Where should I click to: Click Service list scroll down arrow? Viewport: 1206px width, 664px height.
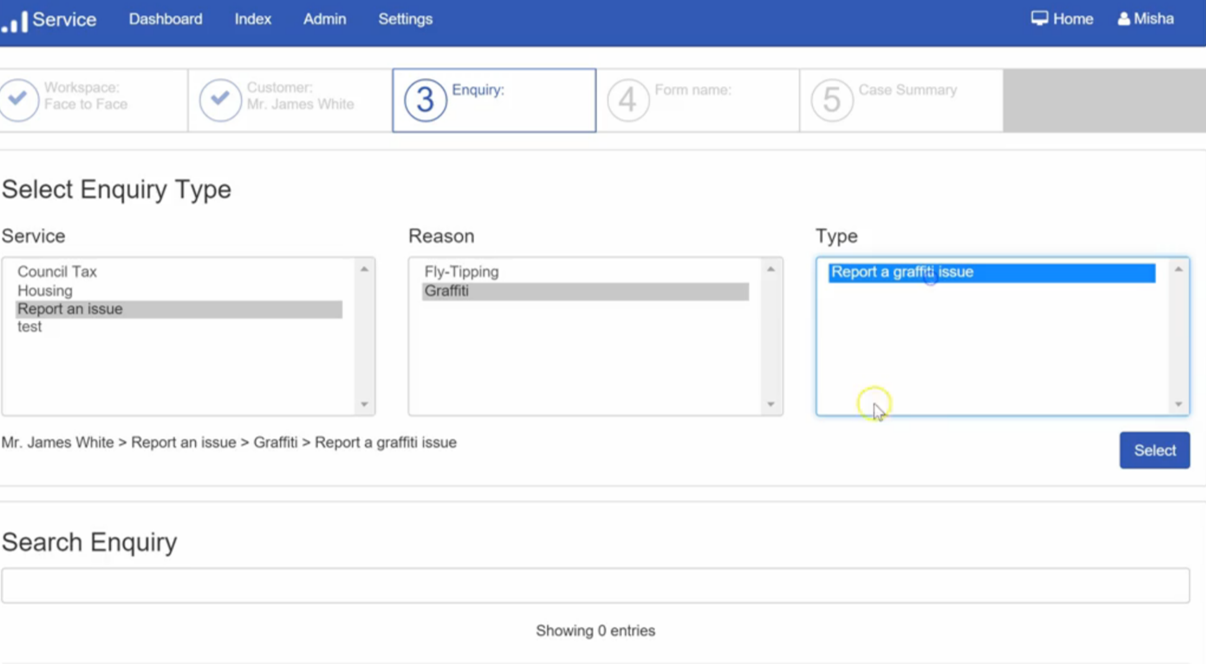point(364,405)
